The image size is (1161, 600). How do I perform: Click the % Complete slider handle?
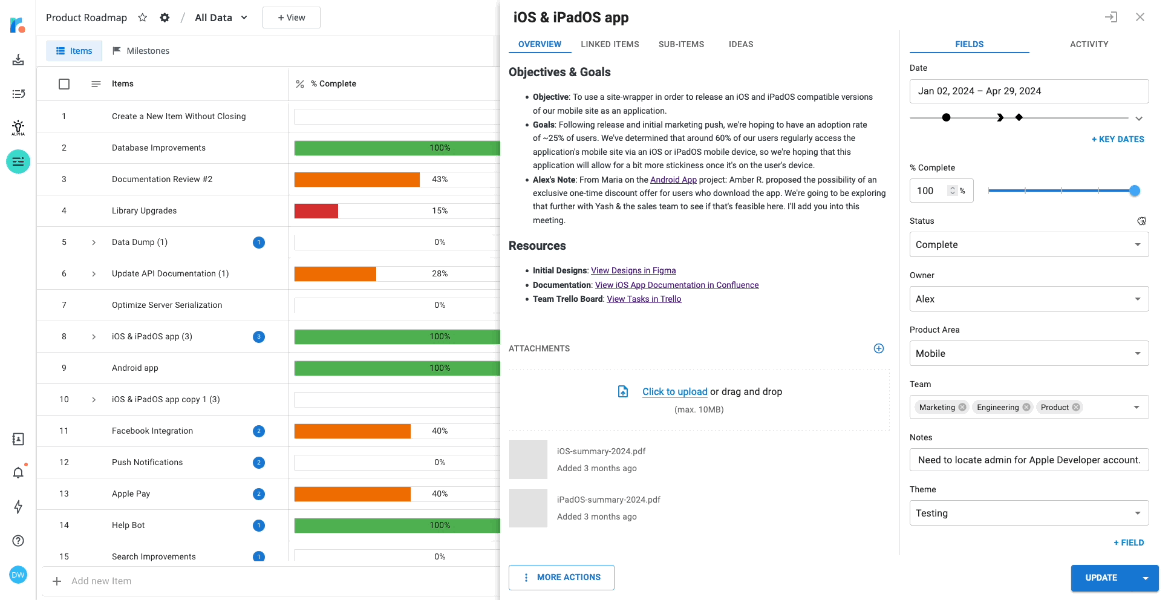[1134, 190]
